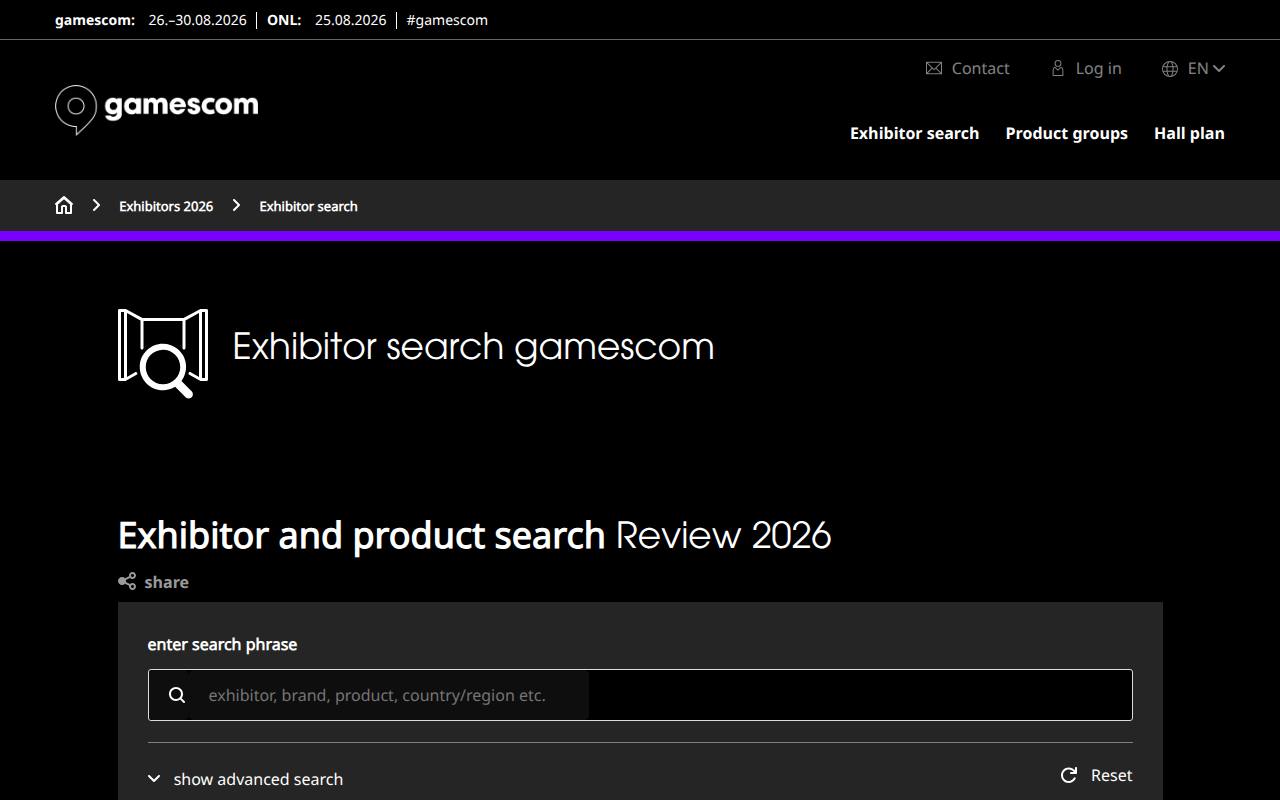Viewport: 1280px width, 800px height.
Task: Open Hall plan menu item
Action: (x=1189, y=133)
